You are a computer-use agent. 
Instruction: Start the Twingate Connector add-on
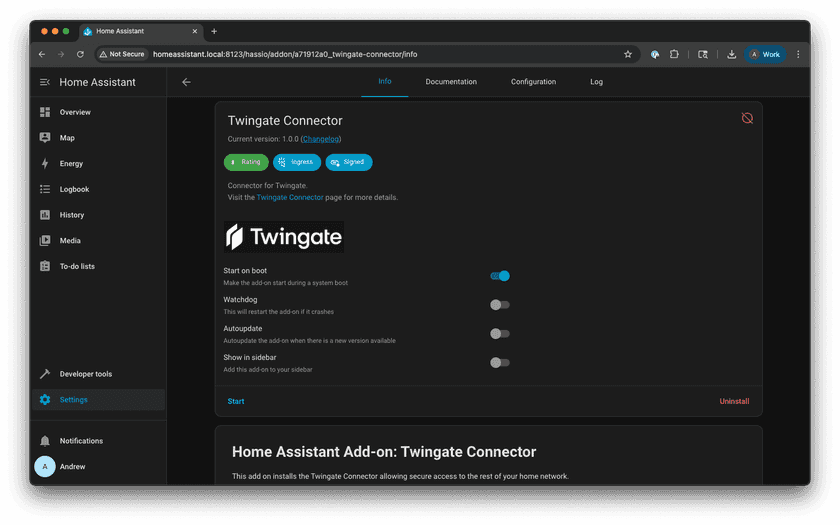236,401
